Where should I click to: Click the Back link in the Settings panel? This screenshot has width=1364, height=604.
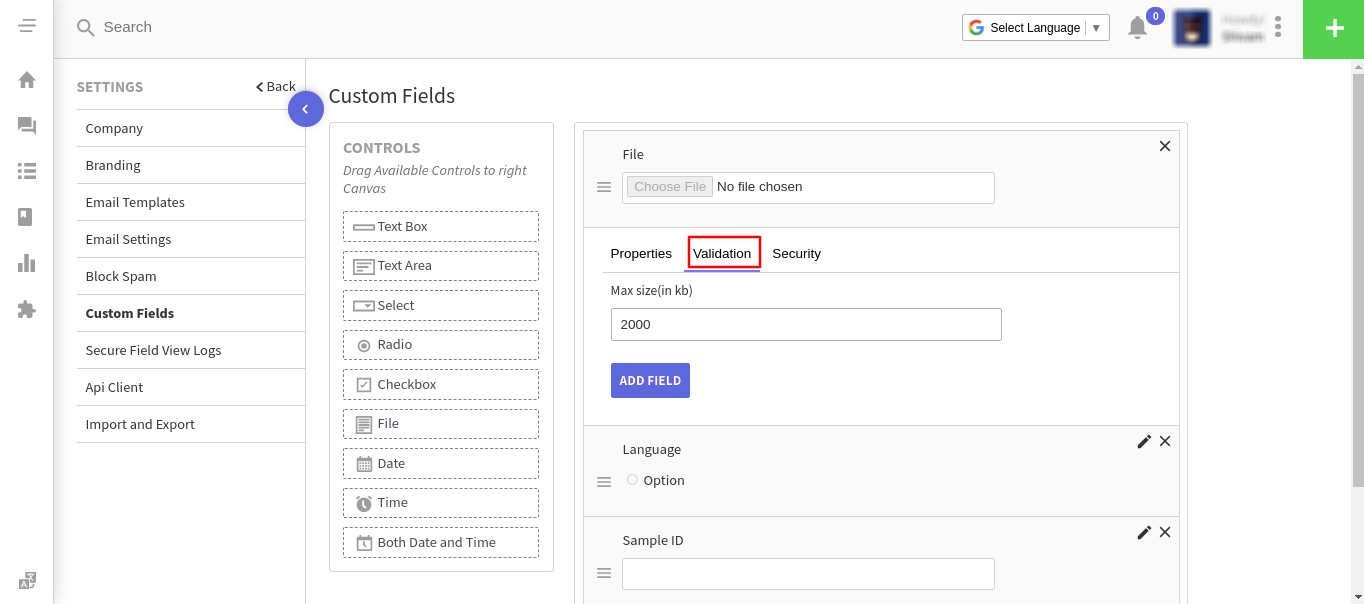[x=275, y=86]
